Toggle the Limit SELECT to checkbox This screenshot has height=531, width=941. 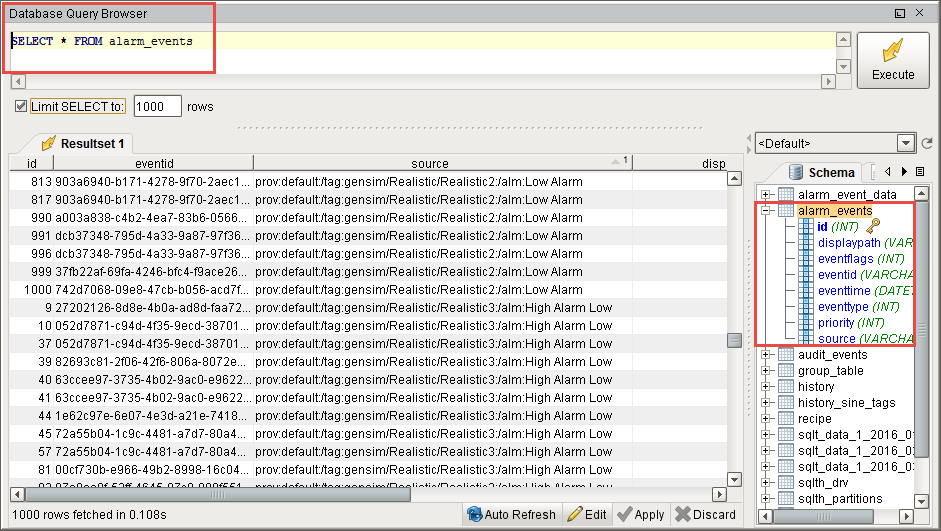click(x=21, y=106)
